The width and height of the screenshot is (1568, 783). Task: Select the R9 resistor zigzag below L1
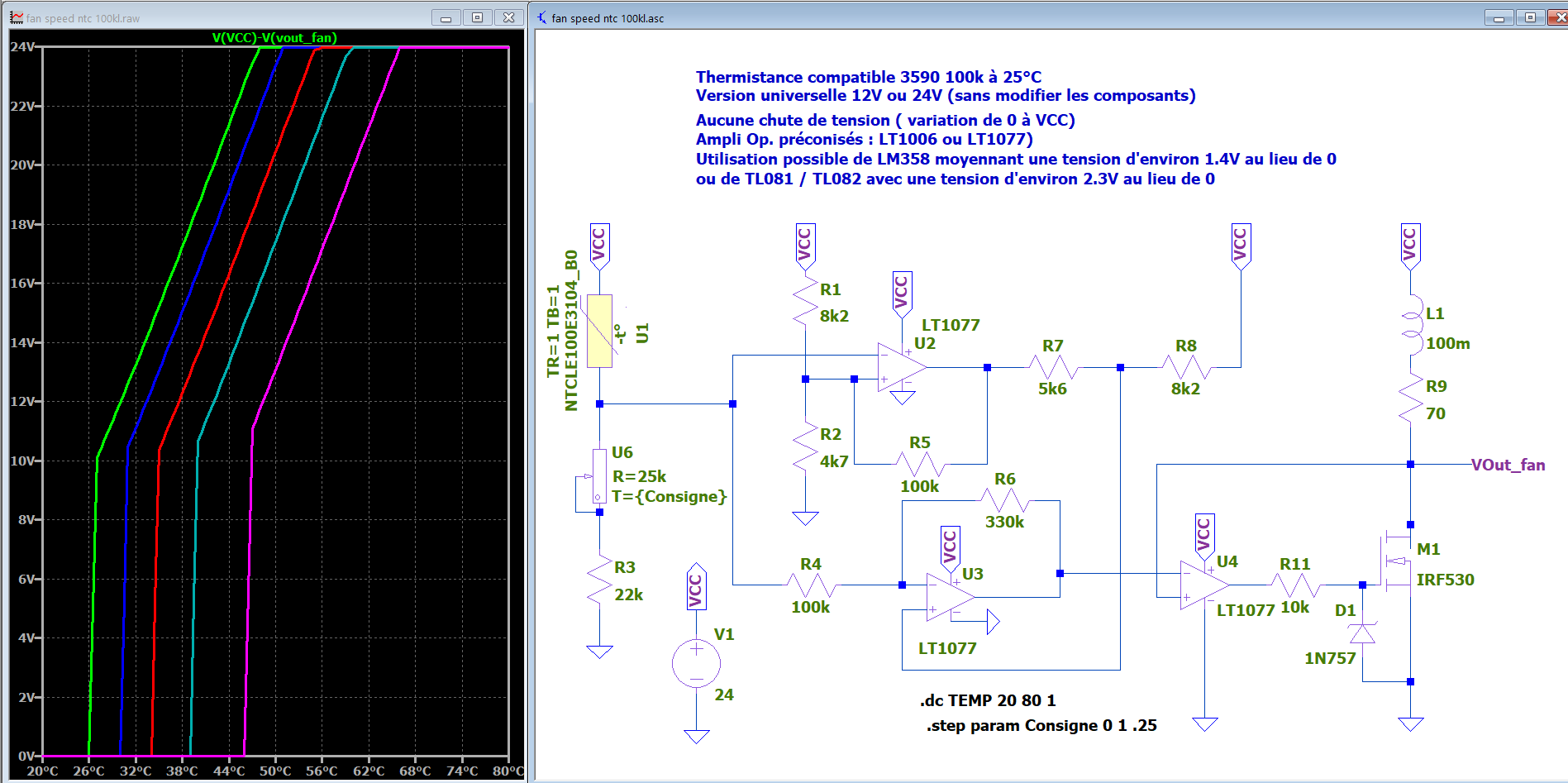pyautogui.click(x=1410, y=399)
